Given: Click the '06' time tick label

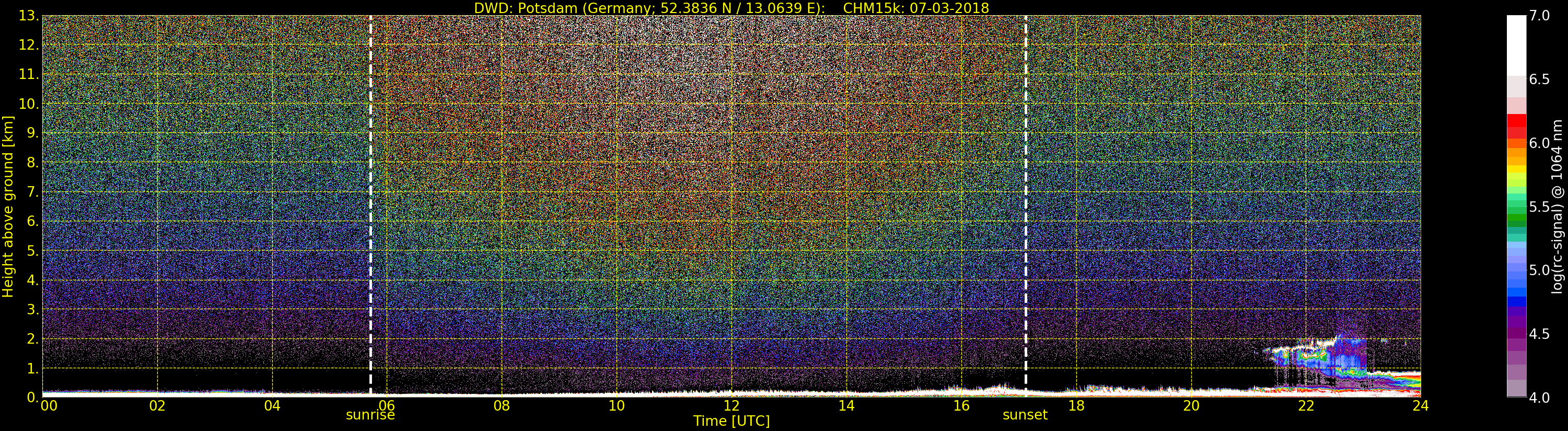Looking at the screenshot, I should [x=387, y=405].
